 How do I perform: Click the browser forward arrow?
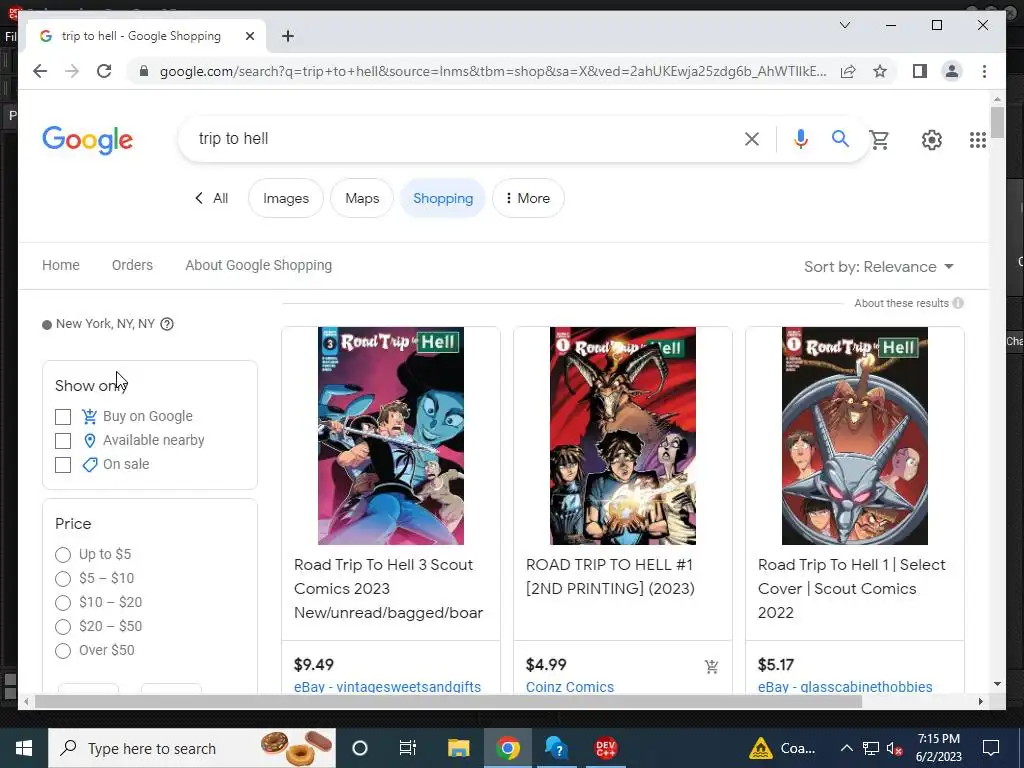click(72, 71)
